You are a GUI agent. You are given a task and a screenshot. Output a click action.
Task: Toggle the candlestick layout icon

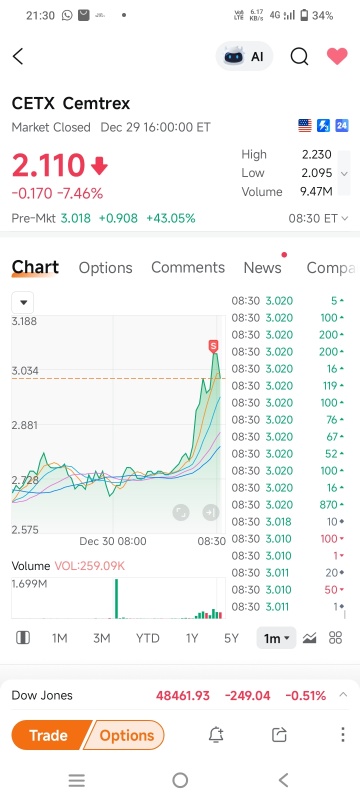(23, 638)
